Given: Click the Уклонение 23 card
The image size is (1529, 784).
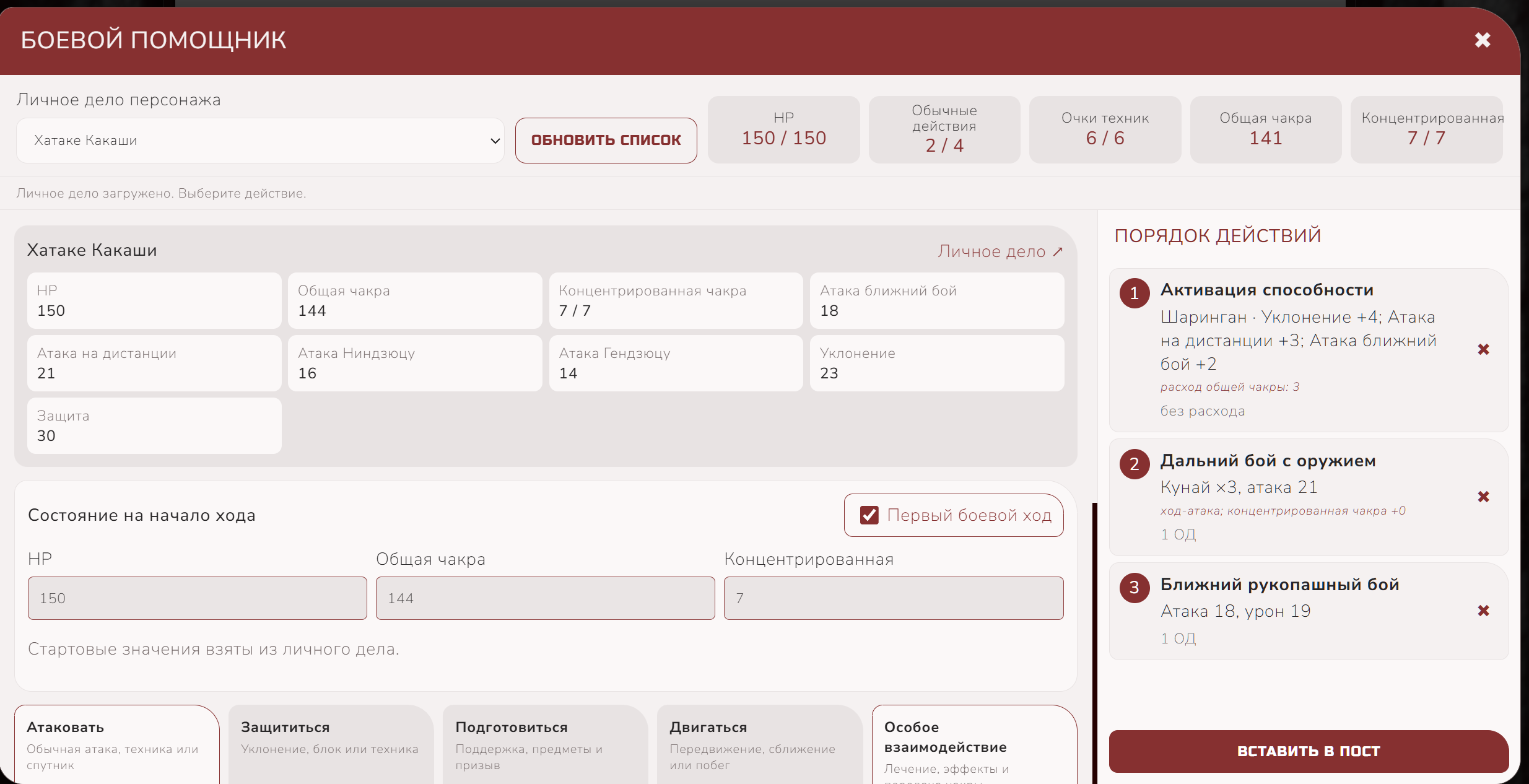Looking at the screenshot, I should pyautogui.click(x=937, y=363).
